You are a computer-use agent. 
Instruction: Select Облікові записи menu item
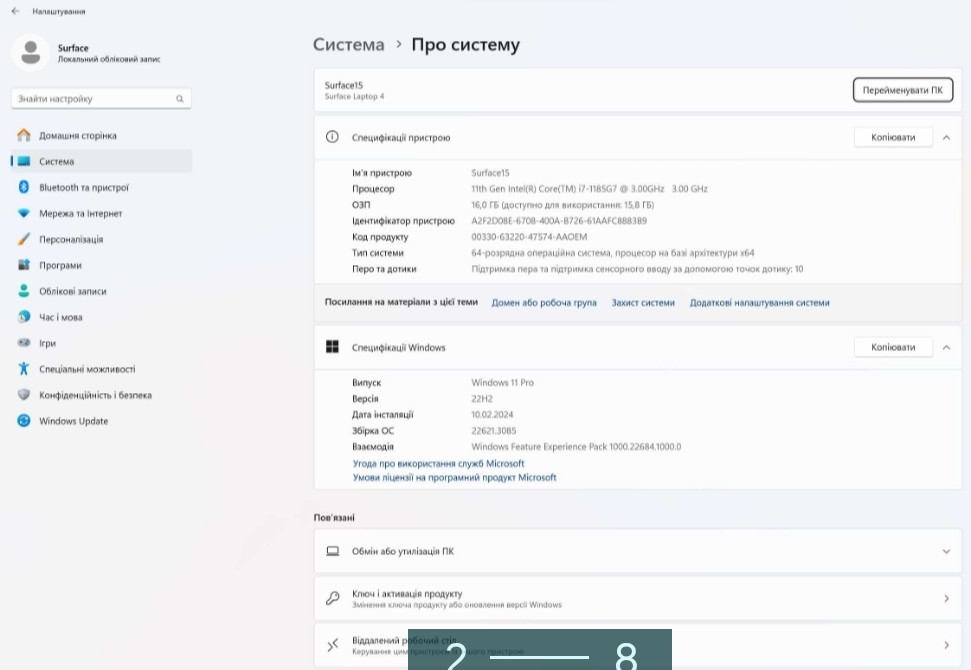pos(72,291)
